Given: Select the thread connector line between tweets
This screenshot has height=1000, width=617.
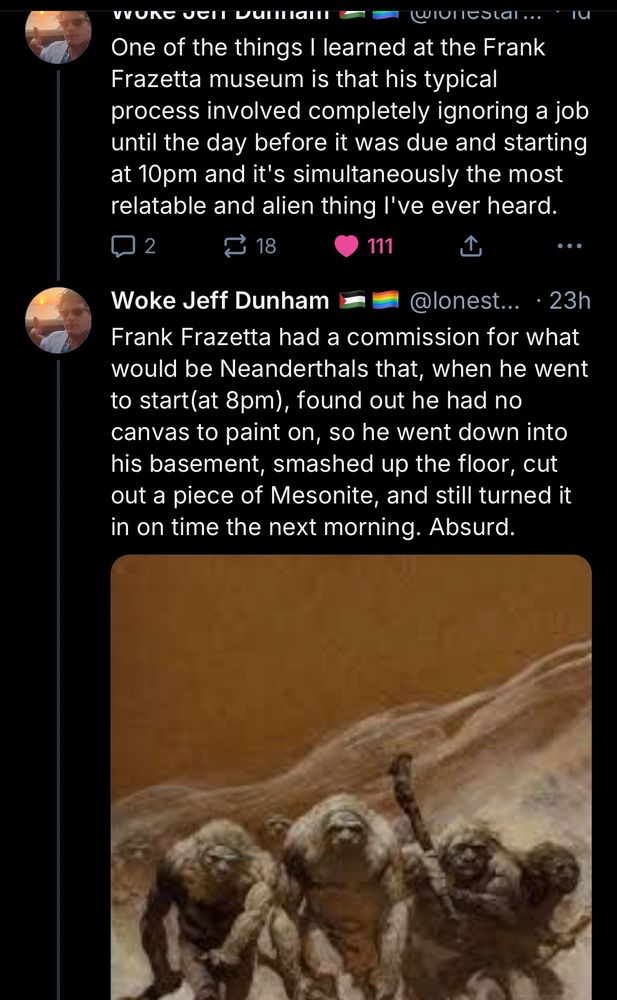Looking at the screenshot, I should point(58,175).
